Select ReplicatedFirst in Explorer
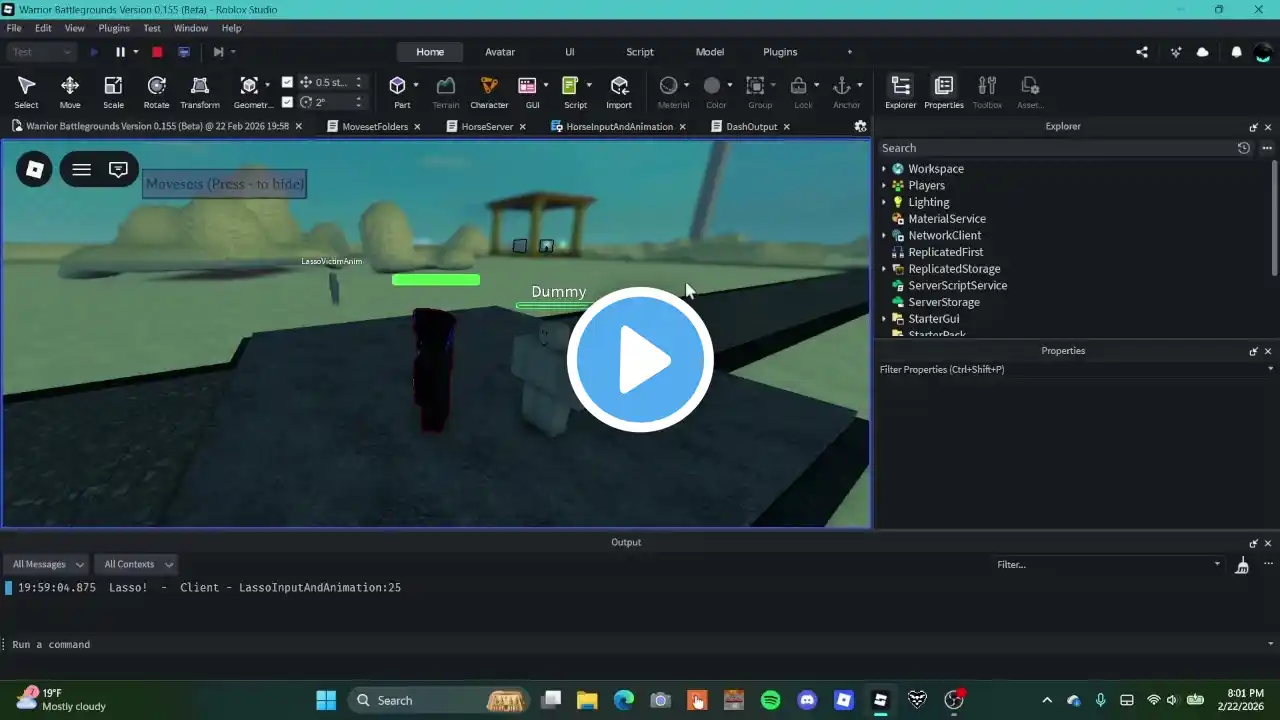Screen dimensions: 1280x720 (x=945, y=252)
